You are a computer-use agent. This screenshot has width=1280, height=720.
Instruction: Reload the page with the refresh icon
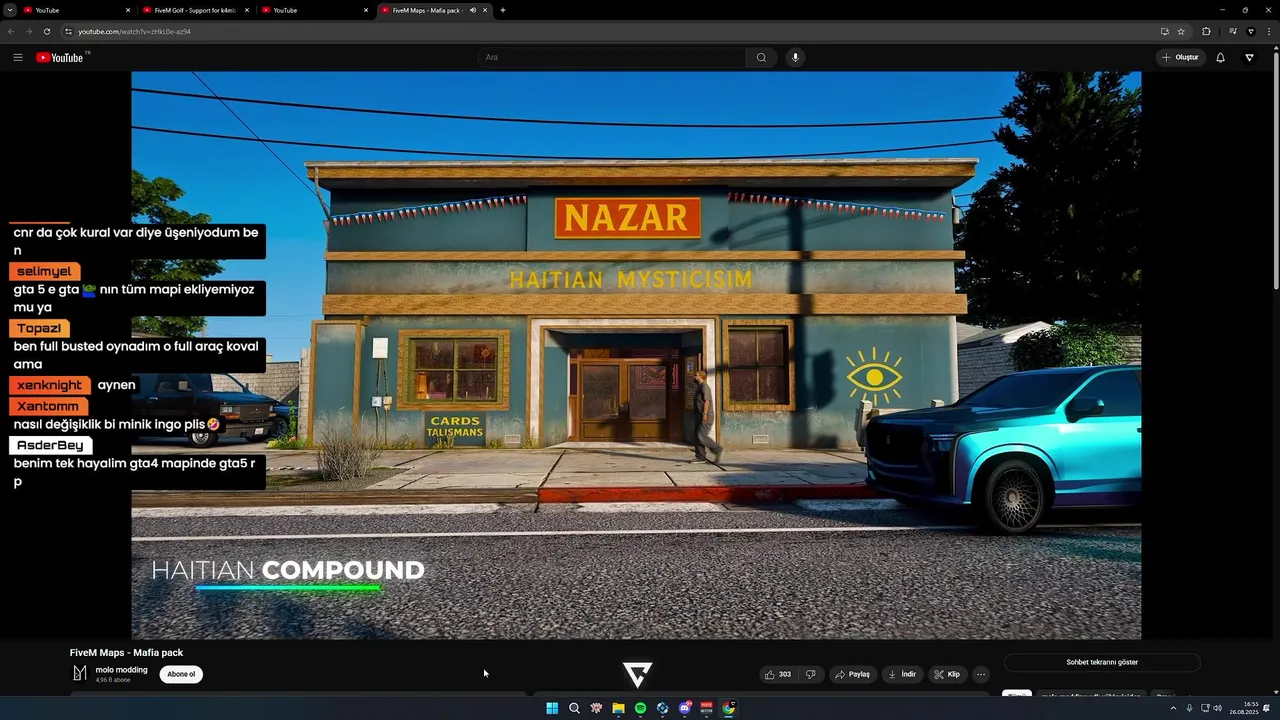46,31
